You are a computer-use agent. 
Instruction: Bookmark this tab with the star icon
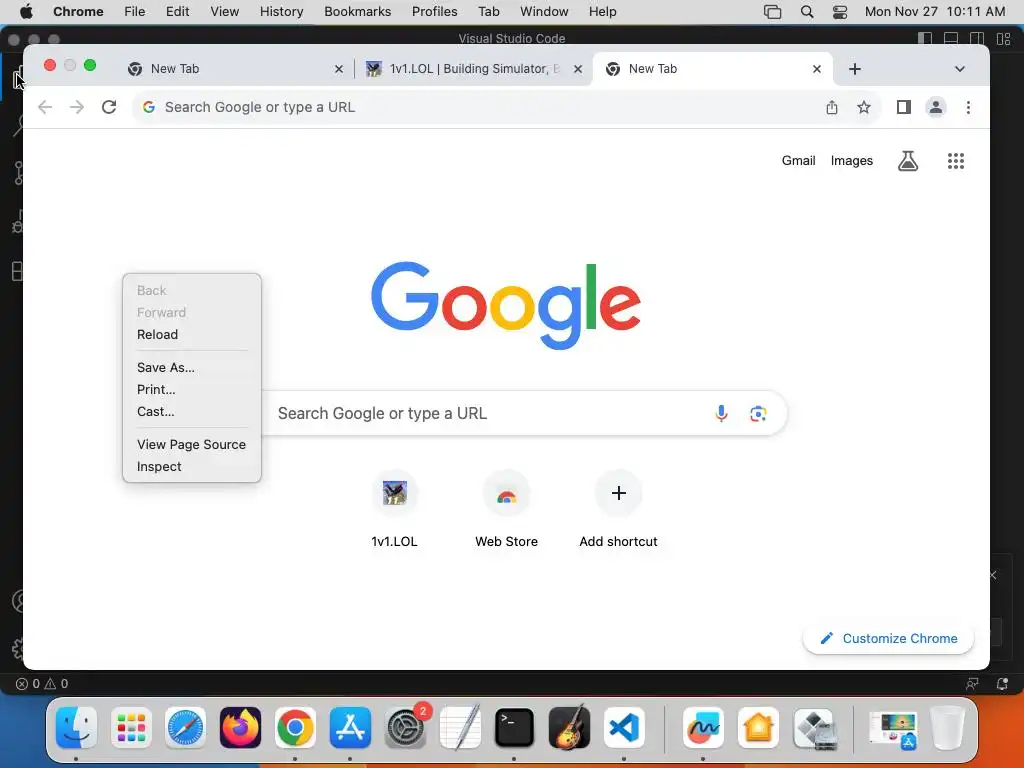864,107
